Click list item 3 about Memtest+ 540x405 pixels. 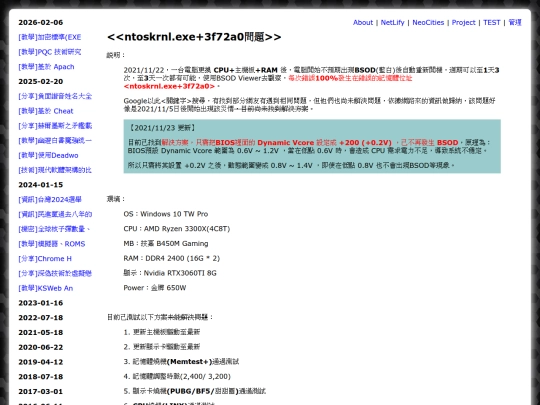click(x=181, y=362)
